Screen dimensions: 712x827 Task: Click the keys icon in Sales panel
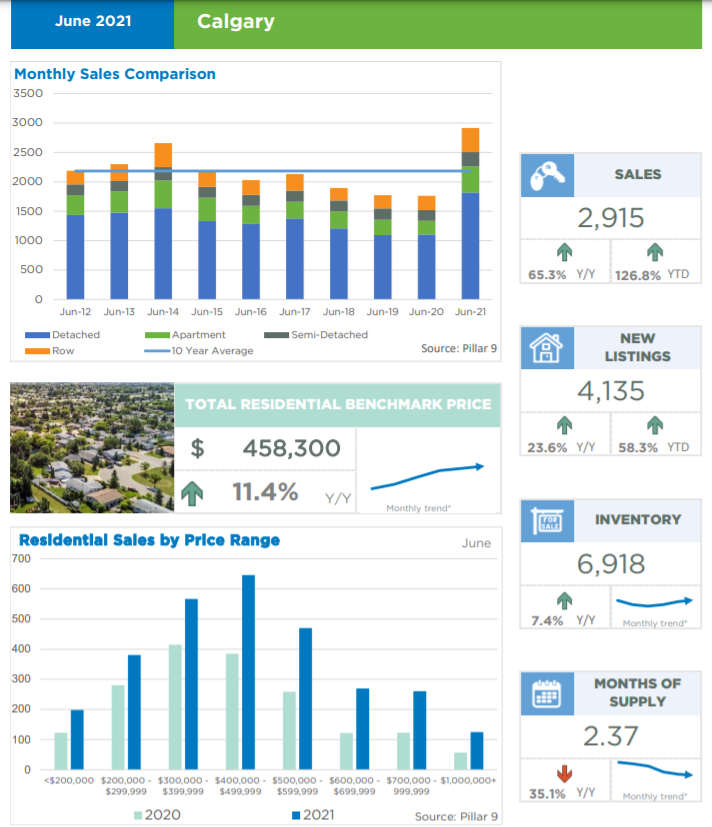coord(547,175)
